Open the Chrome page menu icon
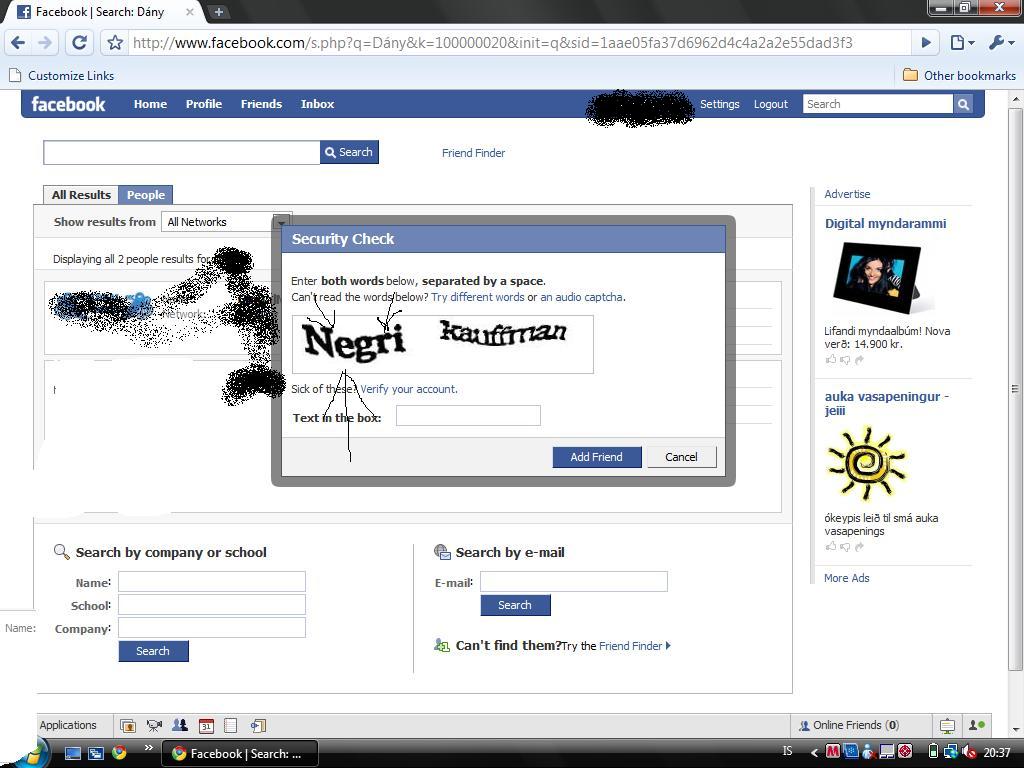Image resolution: width=1024 pixels, height=768 pixels. [961, 43]
